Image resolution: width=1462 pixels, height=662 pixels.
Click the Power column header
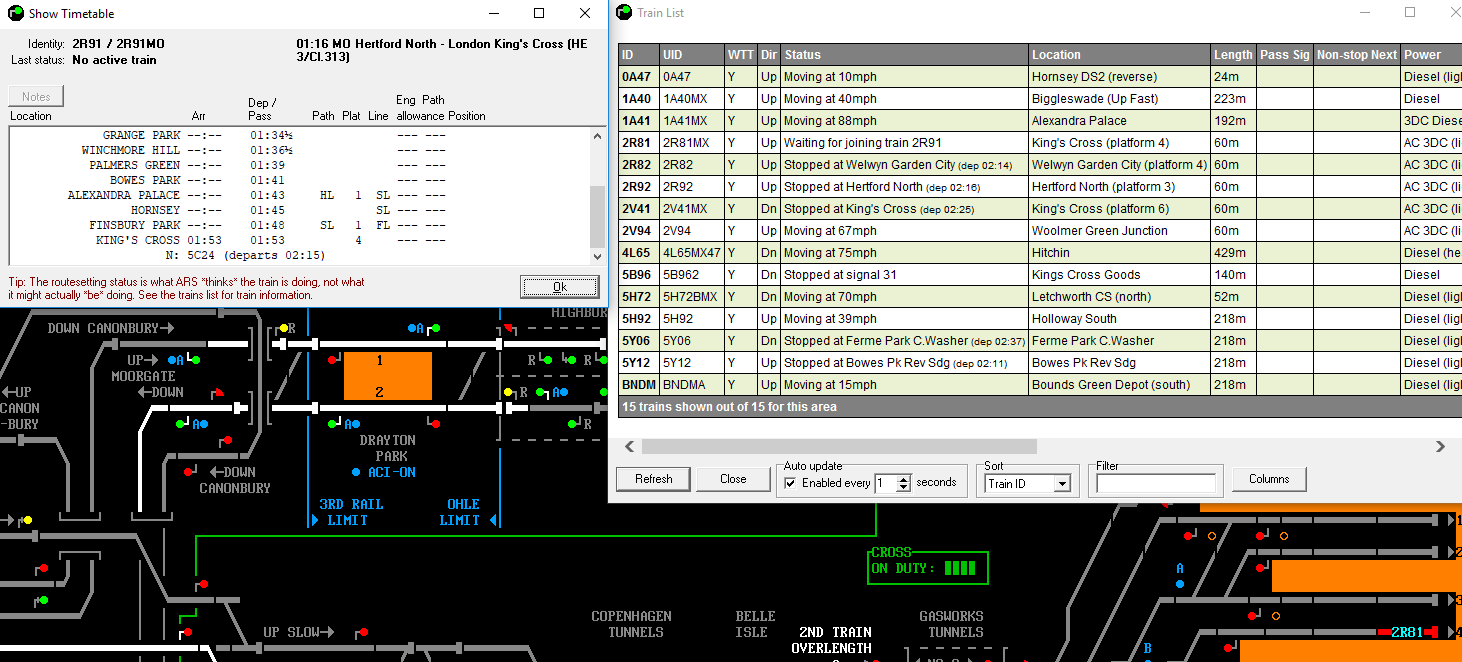[x=1431, y=55]
